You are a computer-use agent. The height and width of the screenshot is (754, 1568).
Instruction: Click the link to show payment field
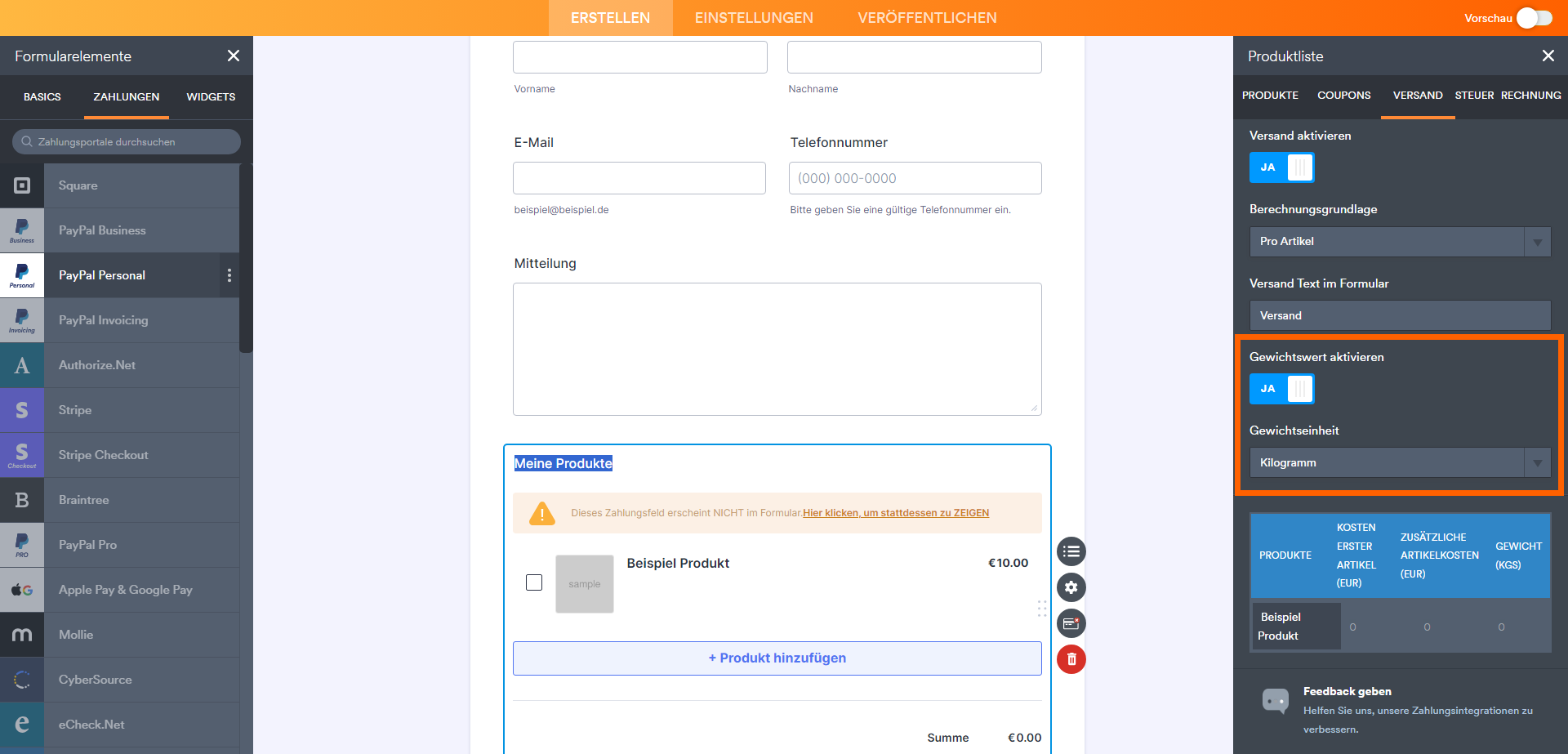pos(896,513)
